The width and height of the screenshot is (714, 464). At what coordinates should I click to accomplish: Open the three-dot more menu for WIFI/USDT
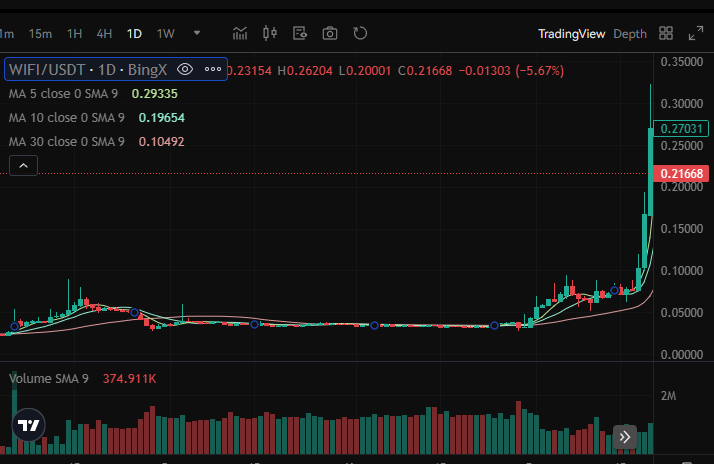[x=213, y=69]
